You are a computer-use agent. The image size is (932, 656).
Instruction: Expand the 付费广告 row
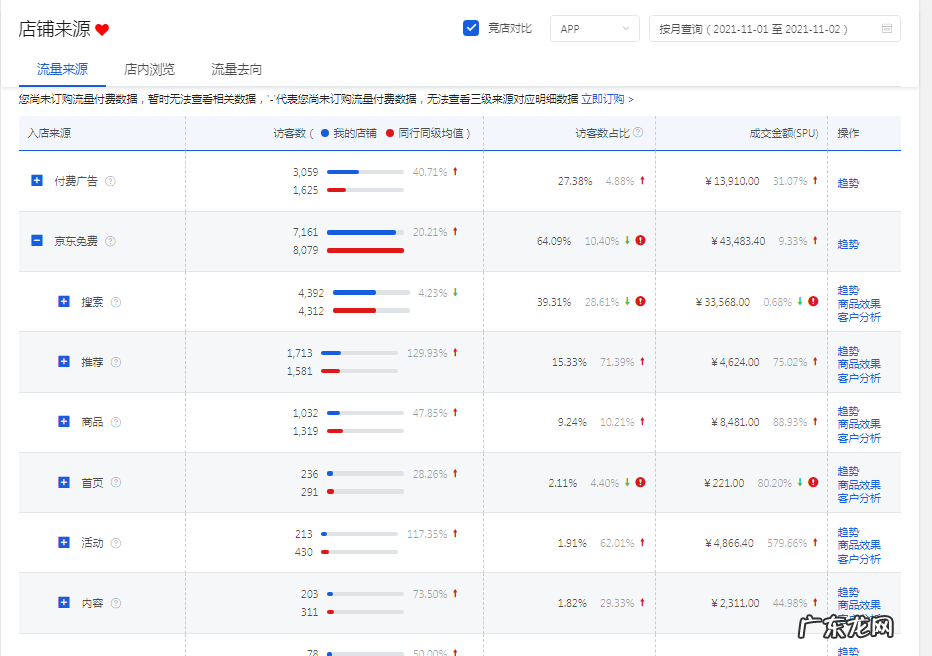(x=37, y=181)
